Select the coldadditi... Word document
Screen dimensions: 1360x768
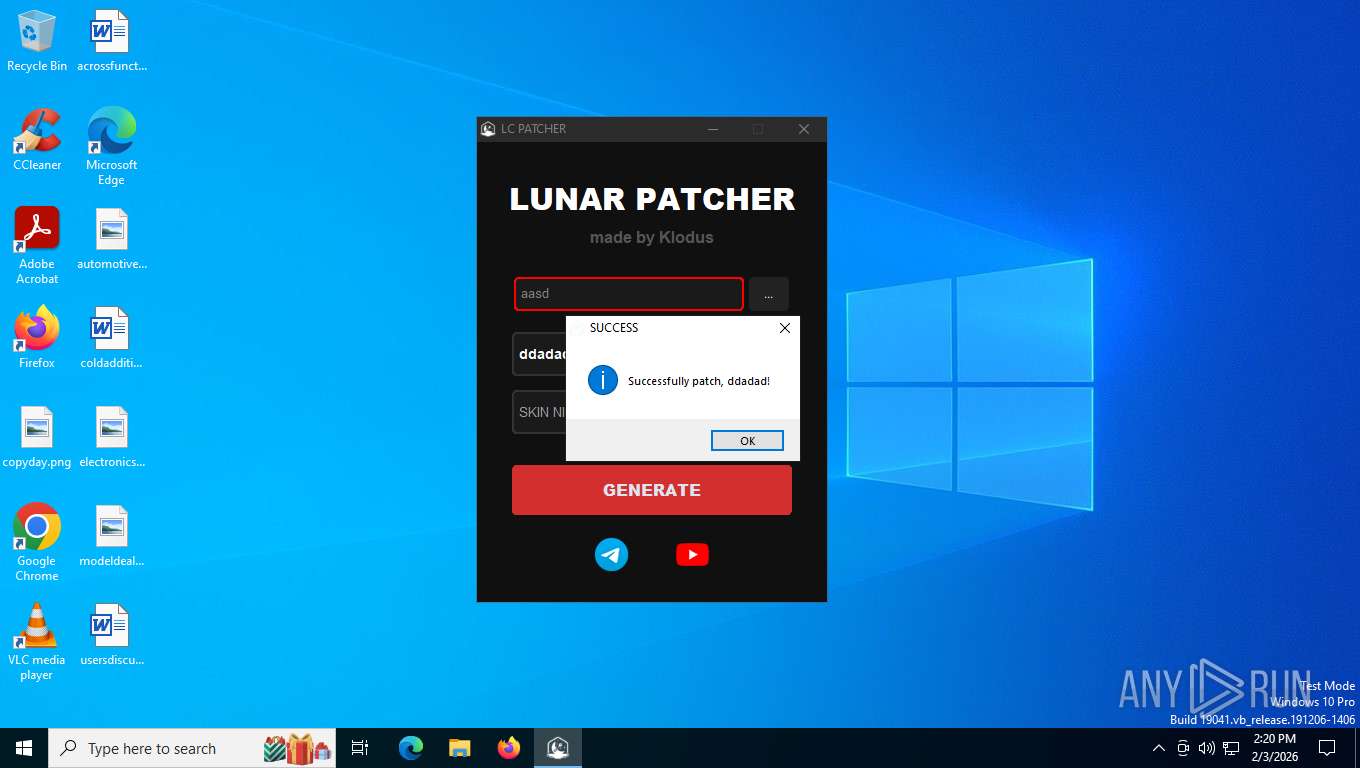pyautogui.click(x=111, y=338)
